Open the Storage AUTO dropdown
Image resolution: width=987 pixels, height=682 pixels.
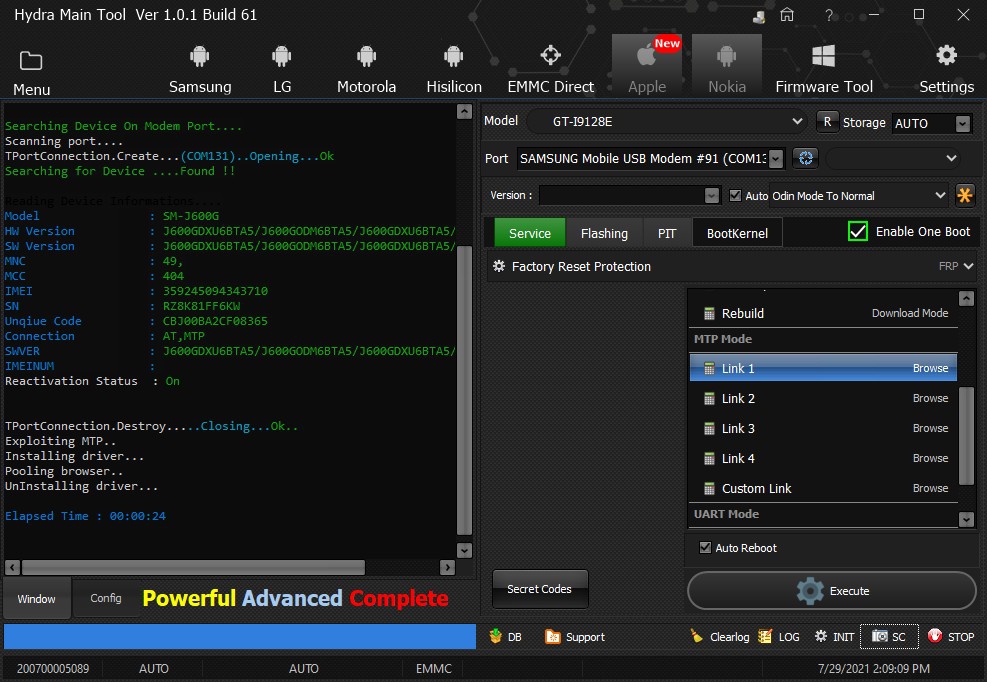point(932,123)
